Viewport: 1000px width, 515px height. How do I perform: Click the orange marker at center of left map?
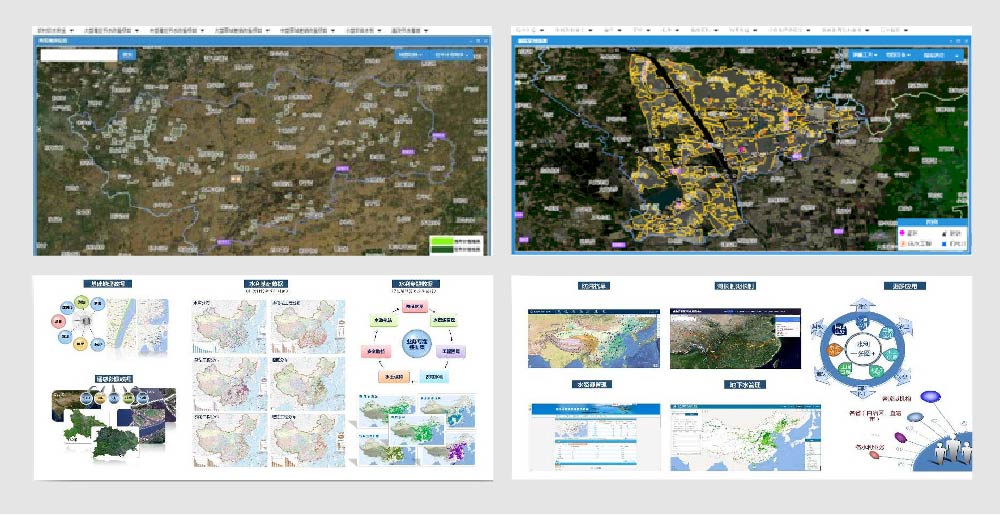point(236,177)
